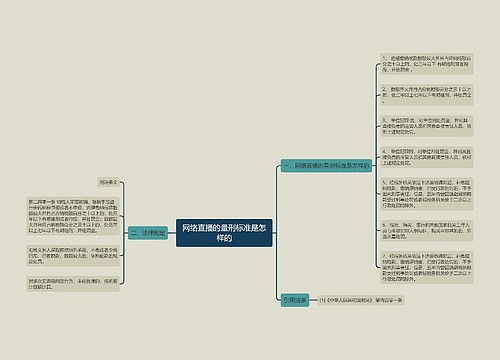Image resolution: width=500 pixels, height=360 pixels.
Task: Select leaf node numbered 5 about 税务机关
Action: coord(427,194)
